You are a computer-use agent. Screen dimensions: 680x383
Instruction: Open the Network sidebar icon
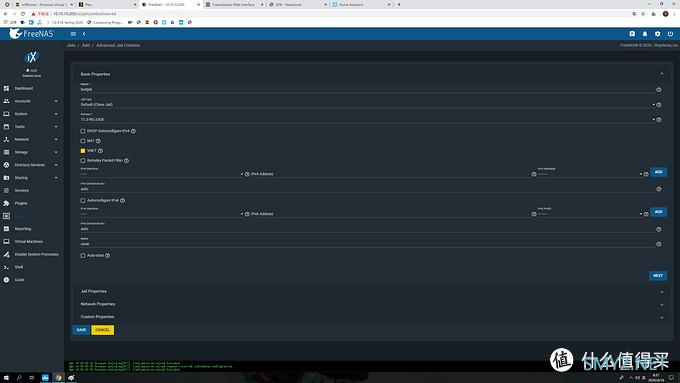(x=7, y=140)
